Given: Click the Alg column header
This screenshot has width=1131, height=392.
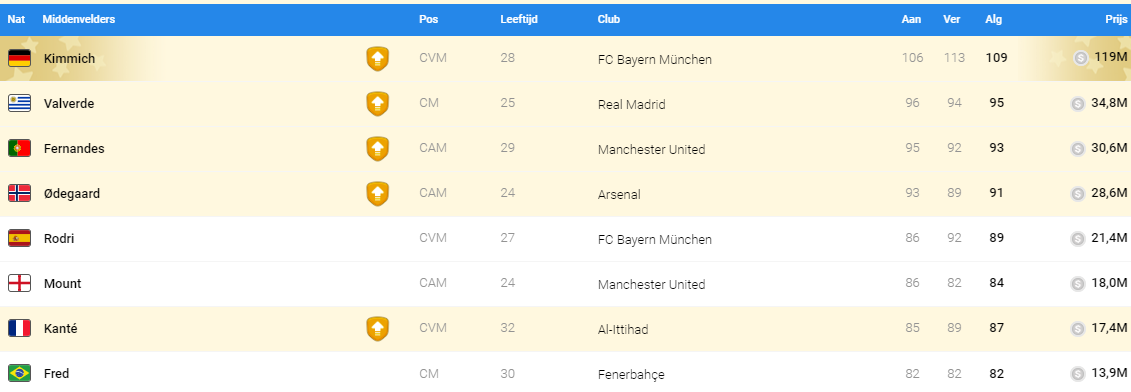Looking at the screenshot, I should click(993, 19).
